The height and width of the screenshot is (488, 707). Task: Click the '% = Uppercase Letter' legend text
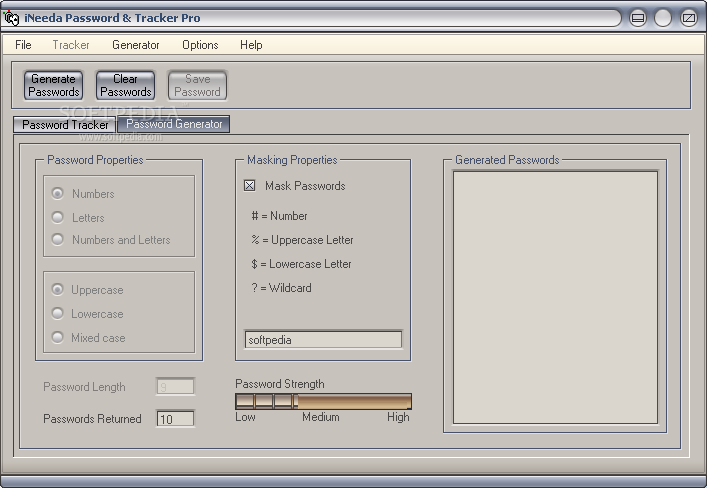pyautogui.click(x=302, y=240)
